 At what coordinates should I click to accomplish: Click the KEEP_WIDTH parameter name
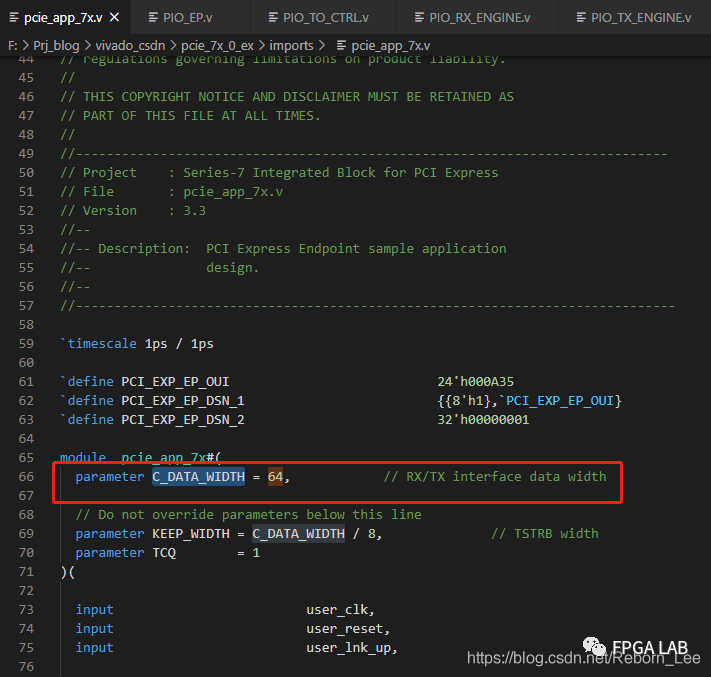coord(191,534)
